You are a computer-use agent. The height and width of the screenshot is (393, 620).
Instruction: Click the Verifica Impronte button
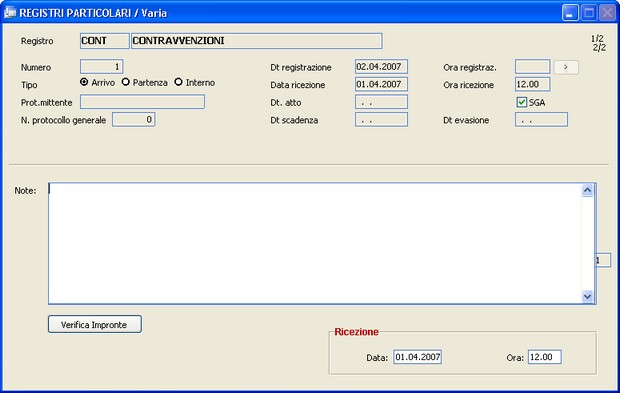(x=95, y=324)
